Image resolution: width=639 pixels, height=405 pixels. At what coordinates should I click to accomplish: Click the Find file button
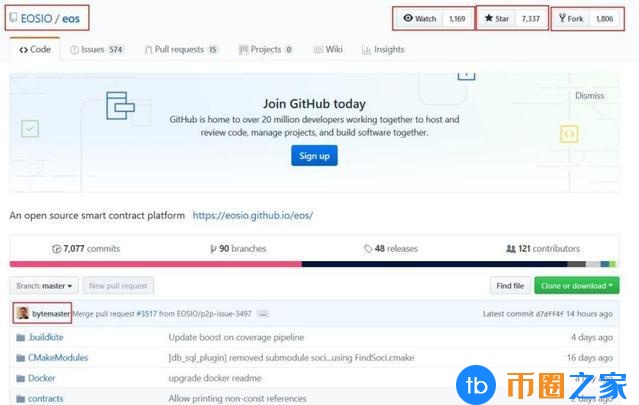tap(510, 286)
